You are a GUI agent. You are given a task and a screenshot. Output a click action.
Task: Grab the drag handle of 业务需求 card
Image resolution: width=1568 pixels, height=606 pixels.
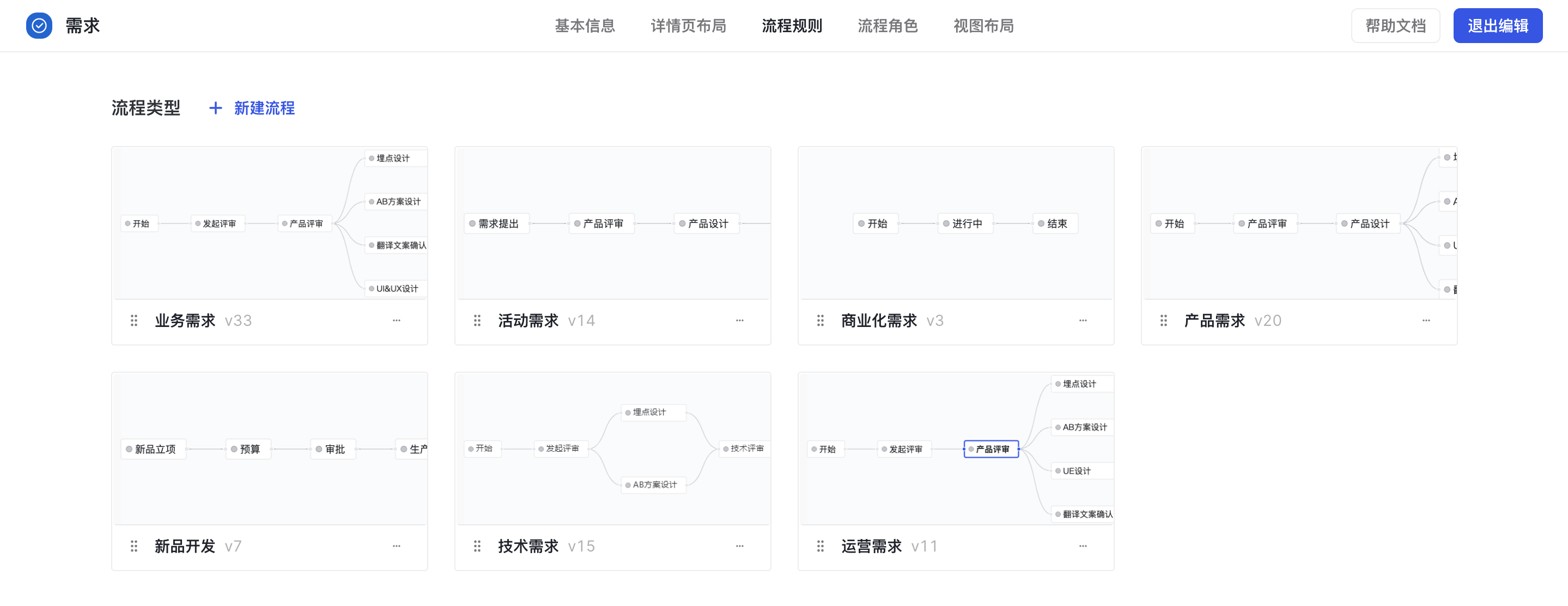[x=134, y=320]
